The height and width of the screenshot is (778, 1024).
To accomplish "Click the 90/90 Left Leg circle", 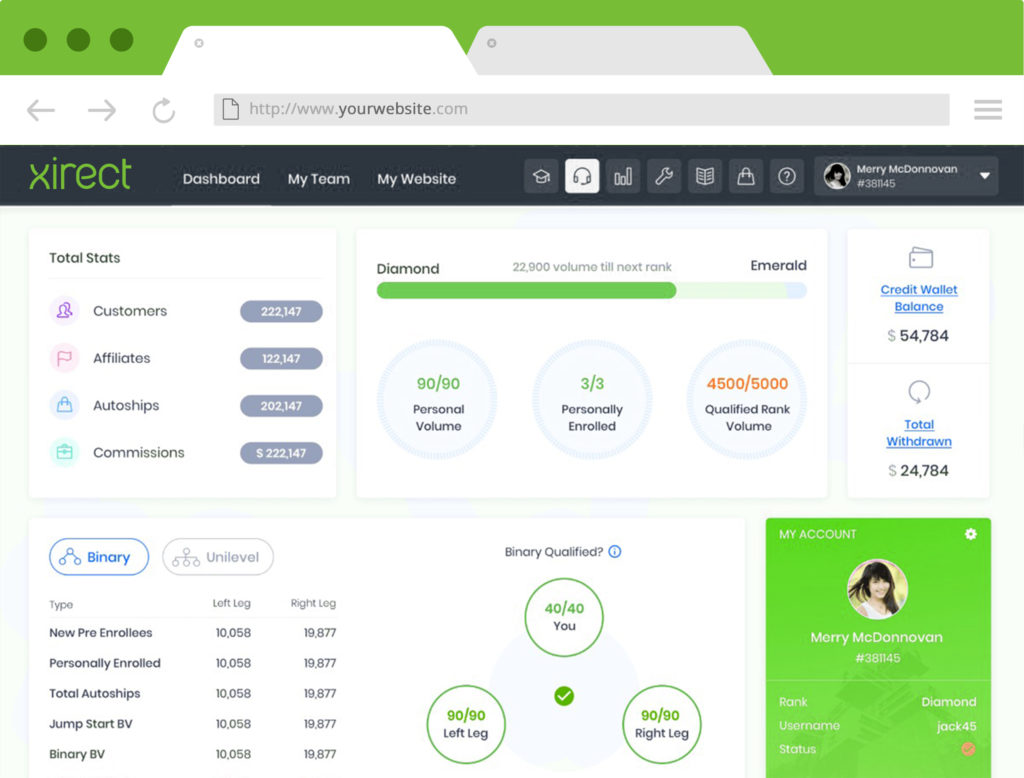I will pyautogui.click(x=466, y=724).
